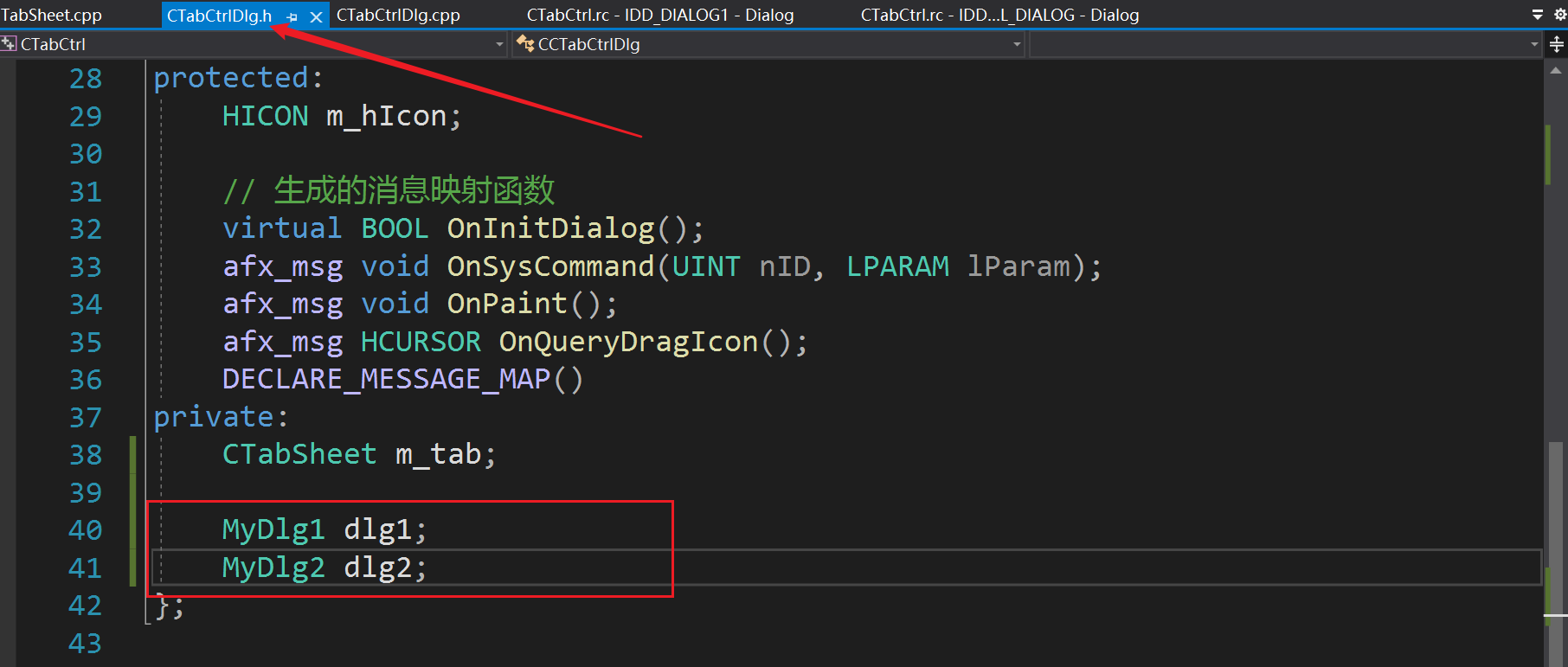Pin the CTabCtrlDlg.h tab
The height and width of the screenshot is (667, 1568).
pos(292,16)
